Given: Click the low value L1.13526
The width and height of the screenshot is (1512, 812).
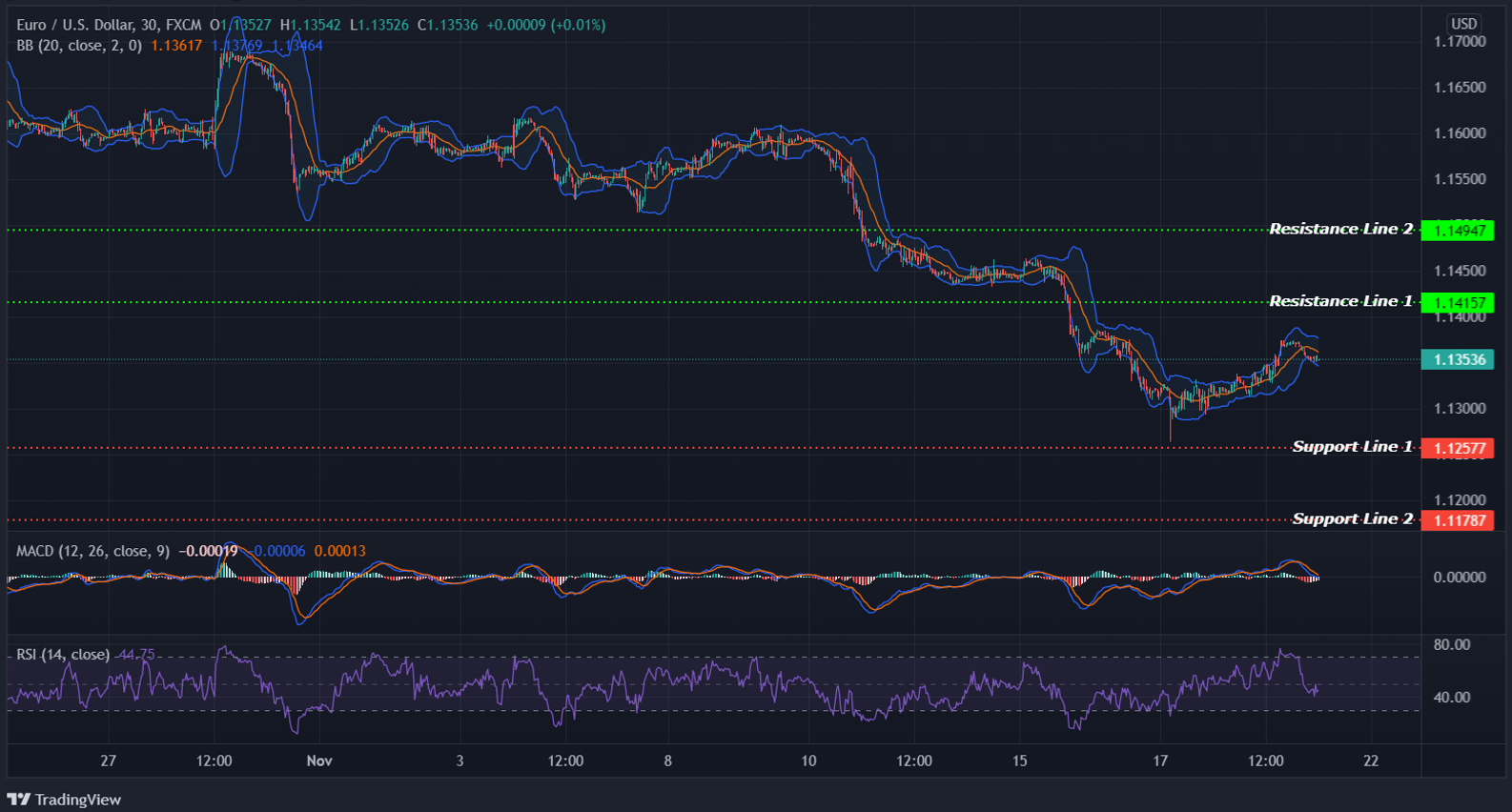Looking at the screenshot, I should pyautogui.click(x=378, y=25).
